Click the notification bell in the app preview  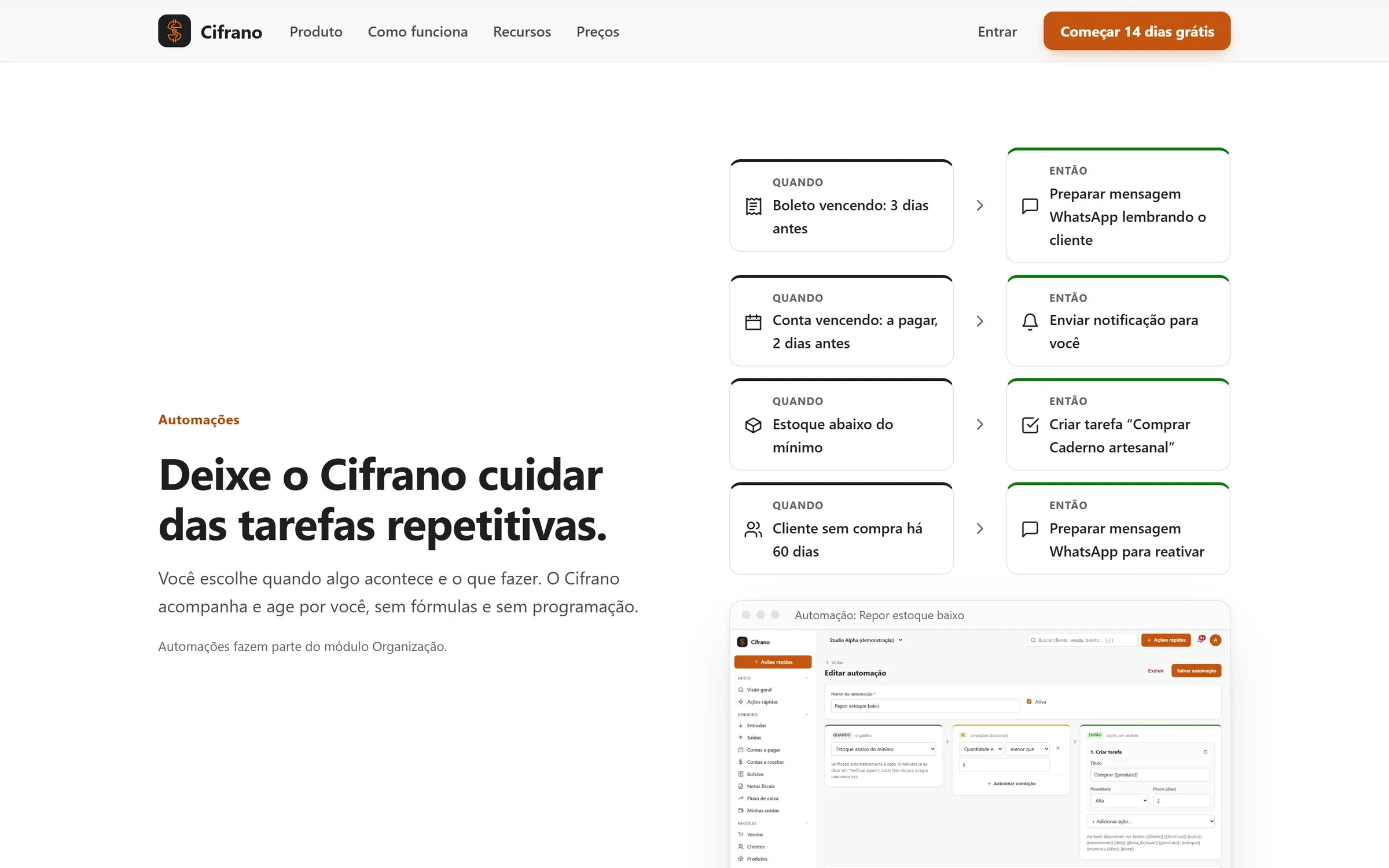coord(1201,639)
